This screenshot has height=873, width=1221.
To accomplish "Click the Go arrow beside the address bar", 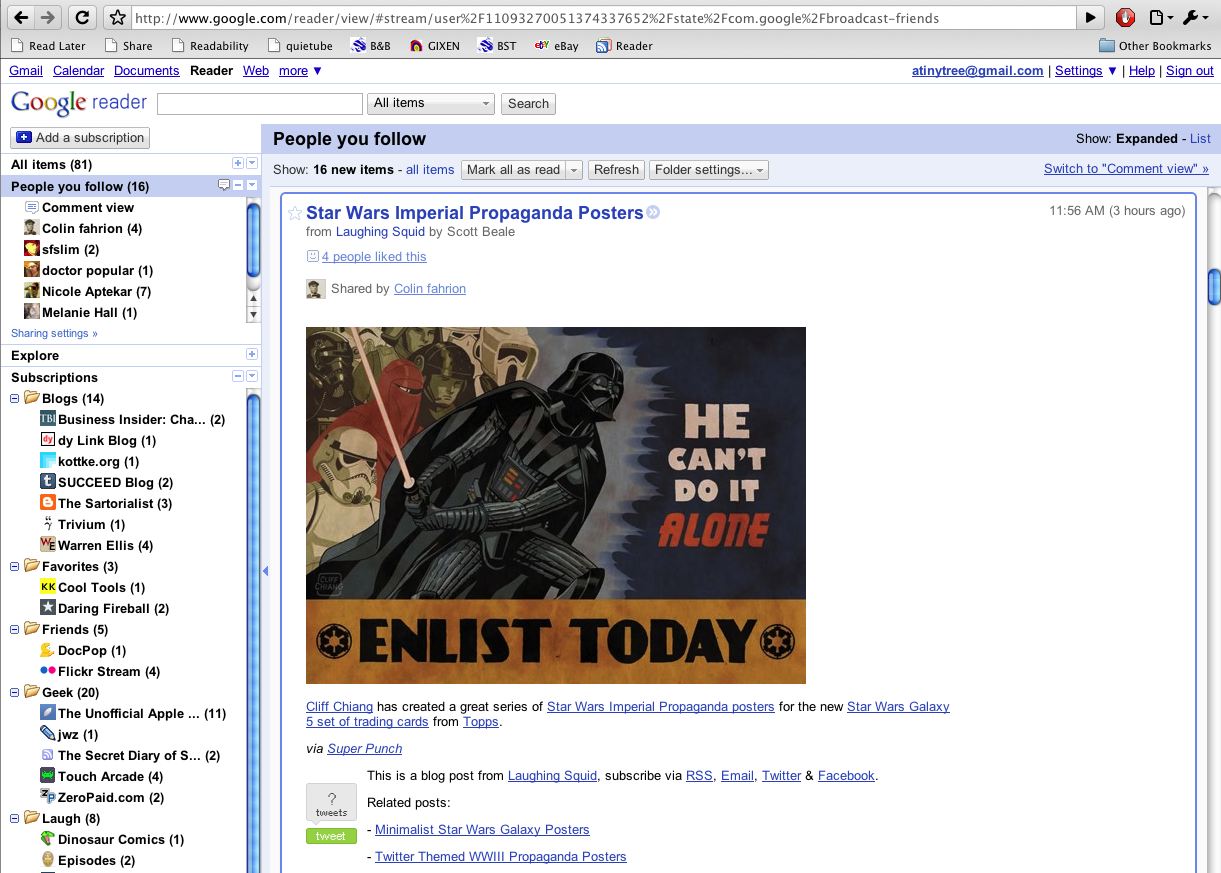I will [x=1090, y=17].
